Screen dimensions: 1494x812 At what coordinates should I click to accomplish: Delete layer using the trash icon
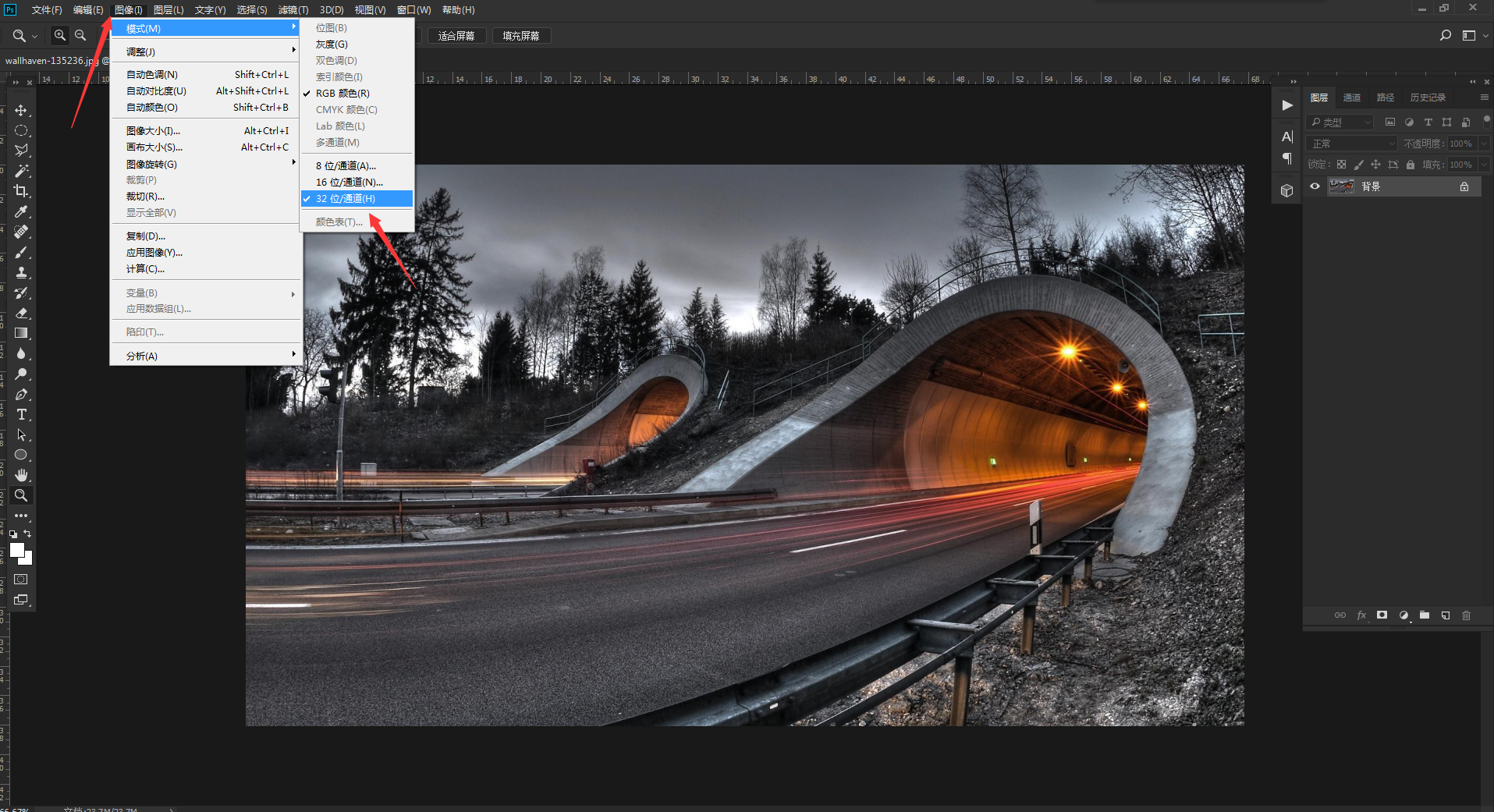click(1466, 615)
